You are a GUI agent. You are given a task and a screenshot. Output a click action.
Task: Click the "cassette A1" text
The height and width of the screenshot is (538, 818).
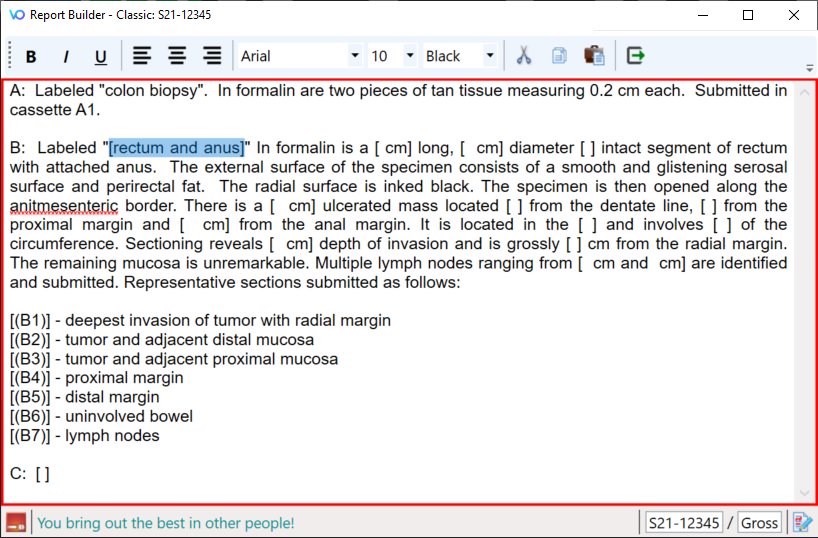point(53,110)
